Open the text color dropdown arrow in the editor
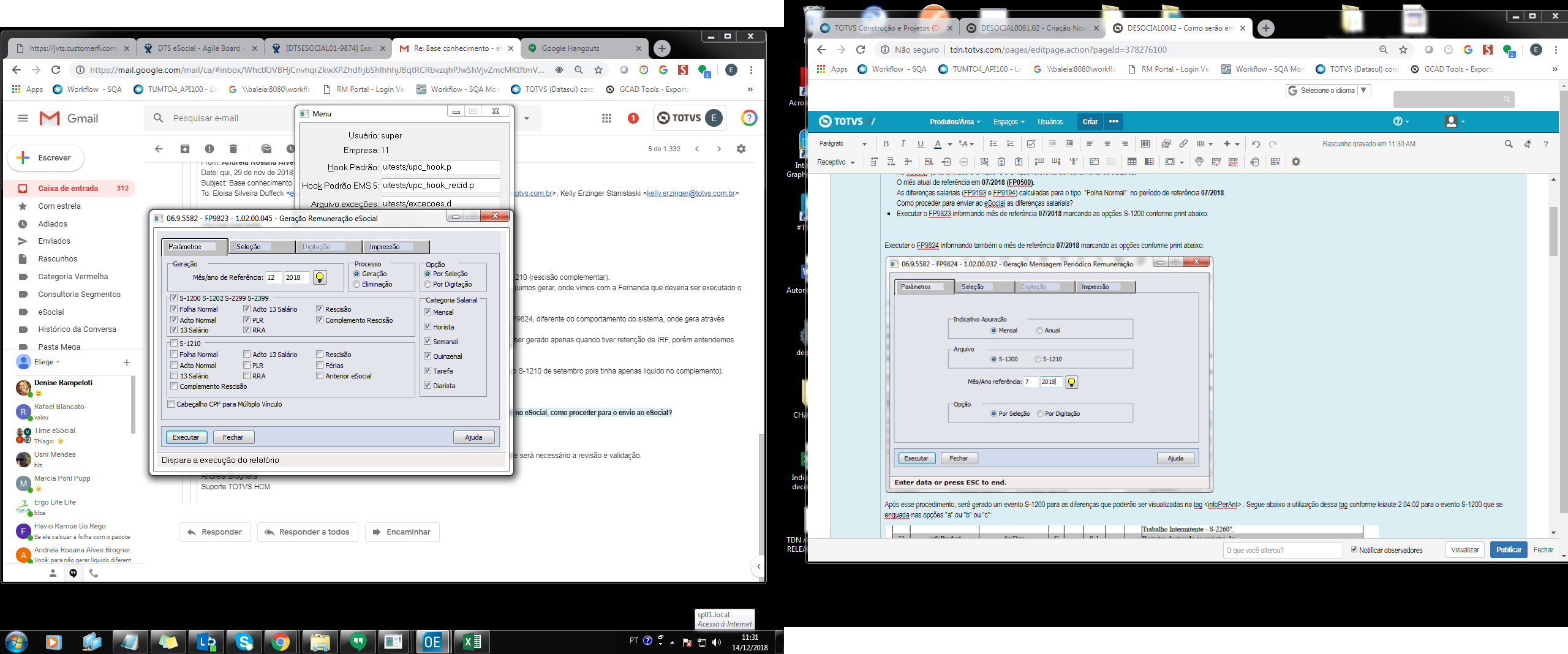The height and width of the screenshot is (654, 1568). [950, 145]
